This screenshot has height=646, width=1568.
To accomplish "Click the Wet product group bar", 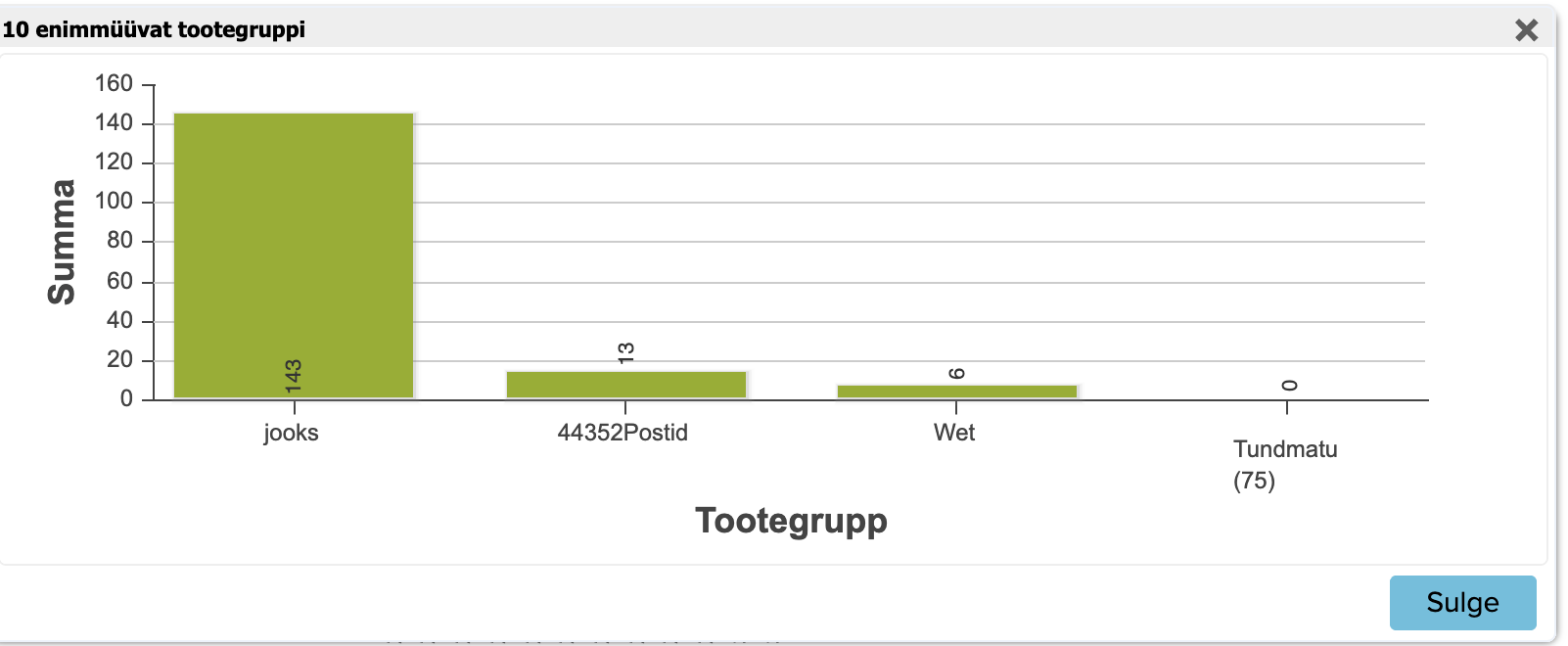I will point(957,392).
